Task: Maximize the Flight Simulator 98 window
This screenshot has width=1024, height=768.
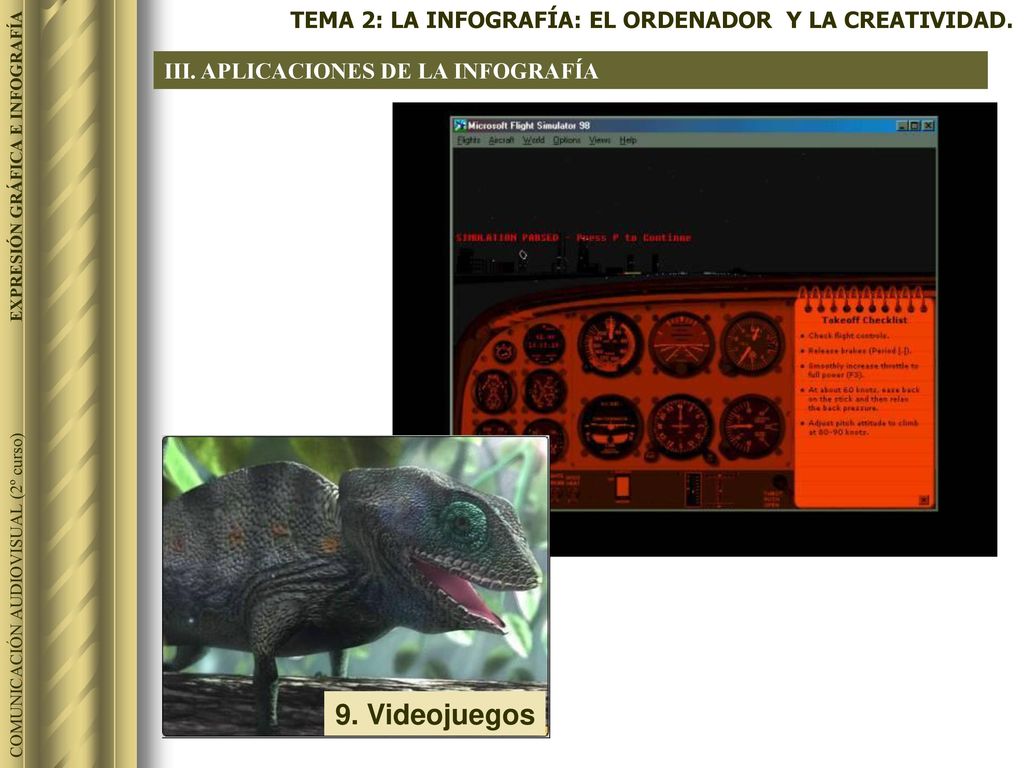Action: tap(914, 125)
